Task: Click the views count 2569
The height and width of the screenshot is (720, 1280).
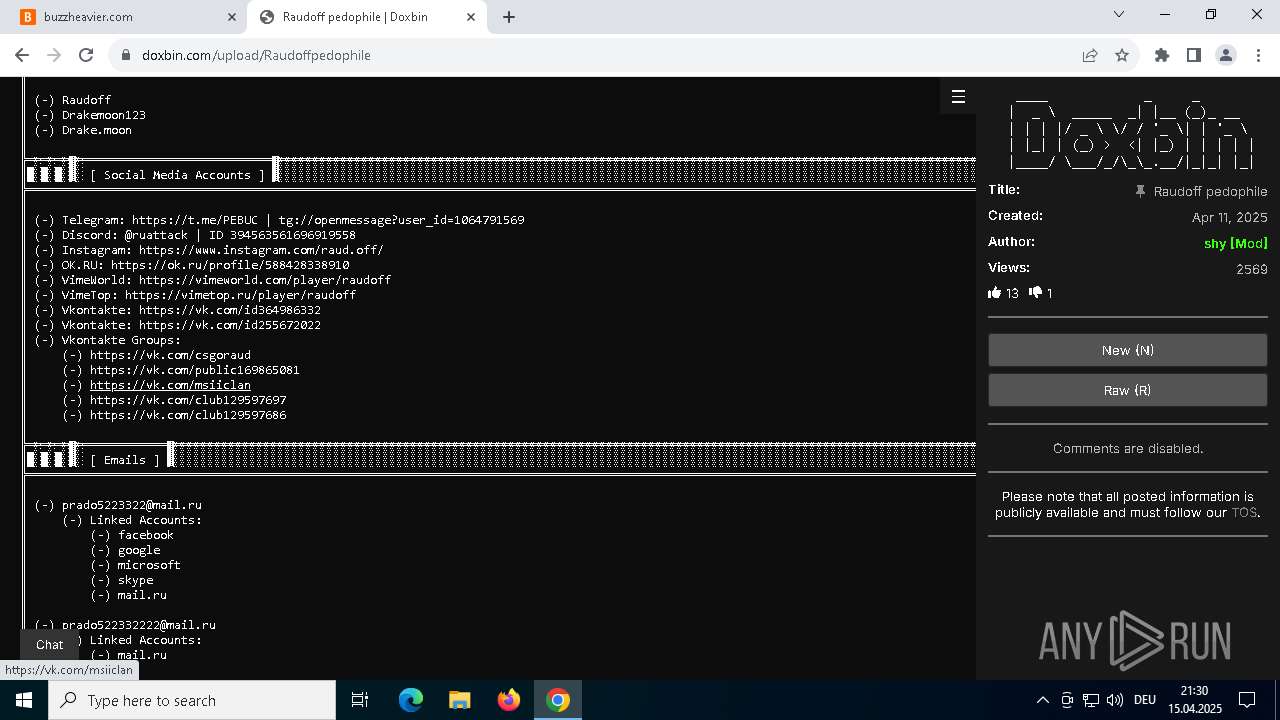Action: pyautogui.click(x=1251, y=269)
